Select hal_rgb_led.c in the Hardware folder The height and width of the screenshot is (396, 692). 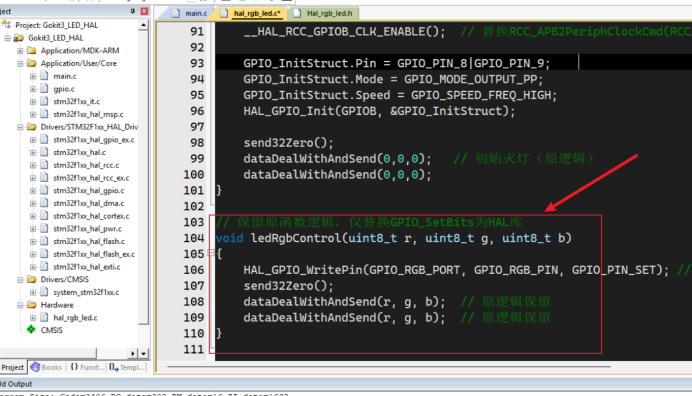pos(75,318)
